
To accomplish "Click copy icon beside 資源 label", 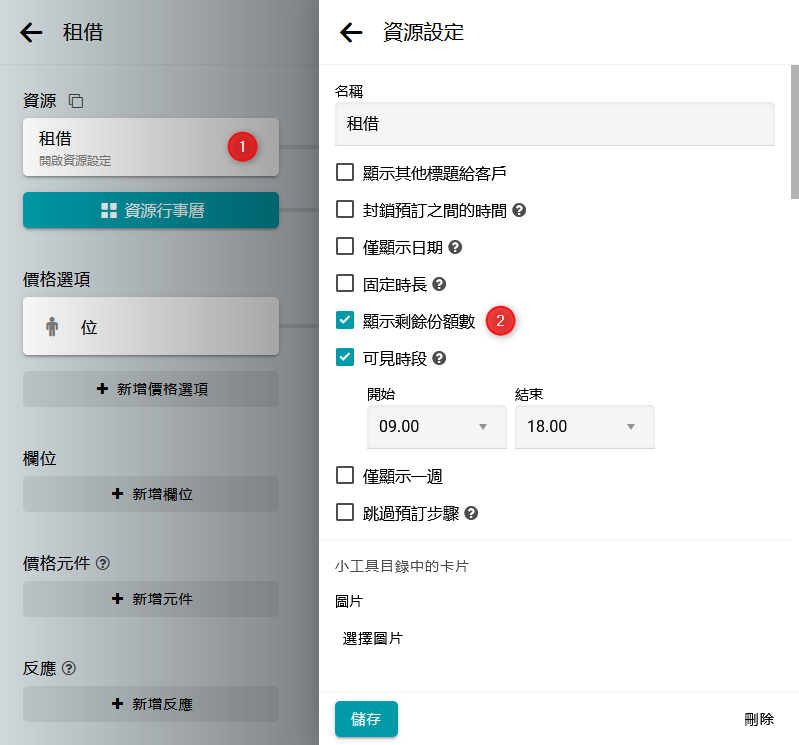I will (76, 101).
